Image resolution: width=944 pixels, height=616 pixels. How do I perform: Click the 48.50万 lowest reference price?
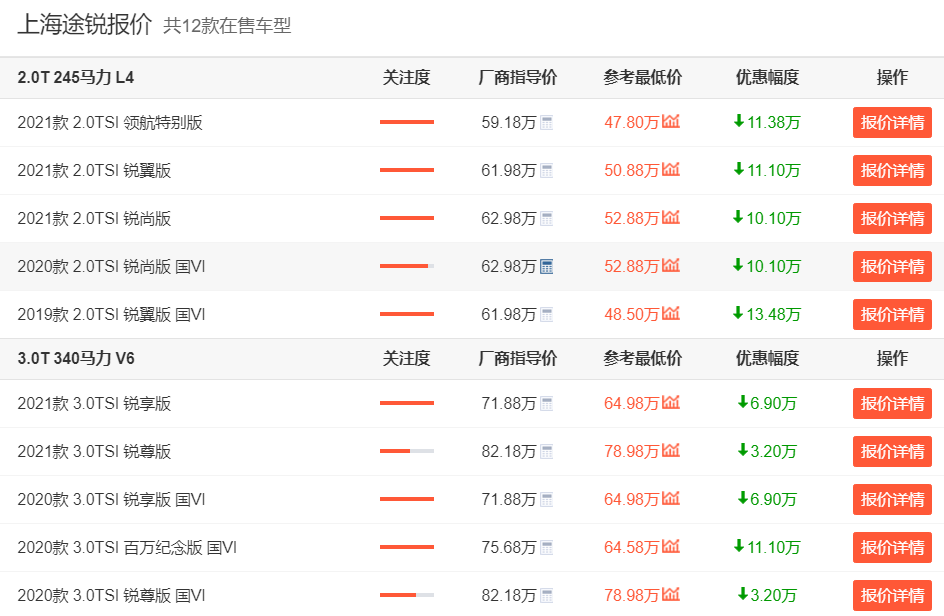[x=632, y=315]
